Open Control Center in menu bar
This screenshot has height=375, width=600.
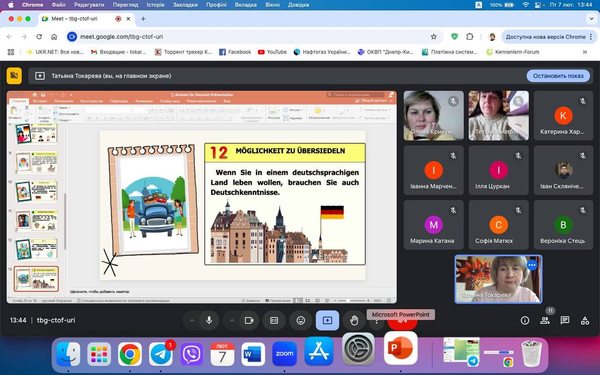(x=539, y=5)
